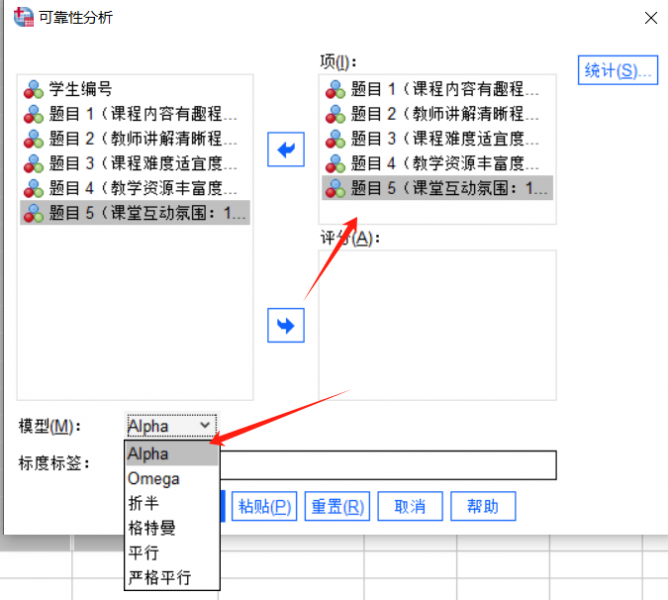Click the right-pointing move arrow button below
The width and height of the screenshot is (668, 600).
coord(286,326)
